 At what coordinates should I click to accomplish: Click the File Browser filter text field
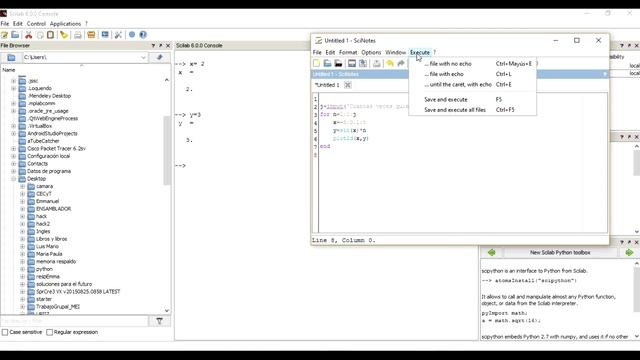coord(74,321)
